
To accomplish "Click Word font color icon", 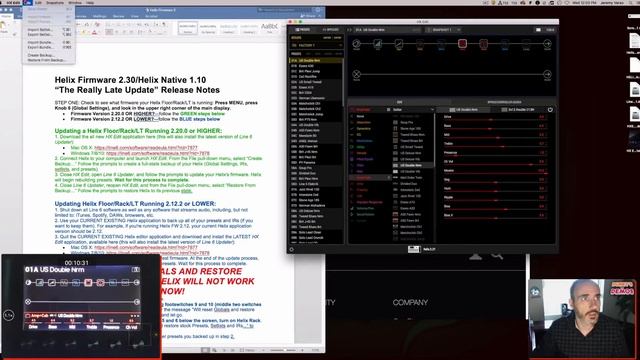I will tap(94, 32).
